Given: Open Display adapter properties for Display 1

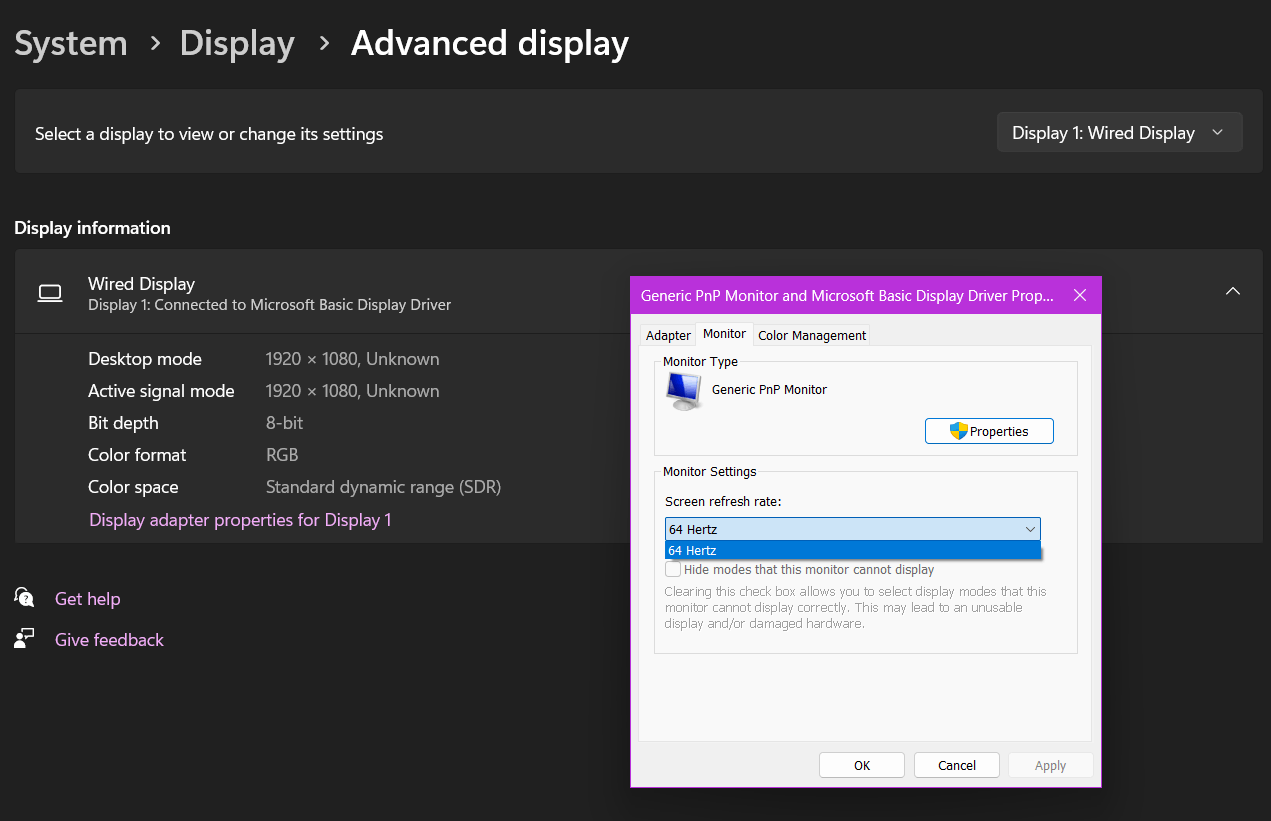Looking at the screenshot, I should point(240,520).
